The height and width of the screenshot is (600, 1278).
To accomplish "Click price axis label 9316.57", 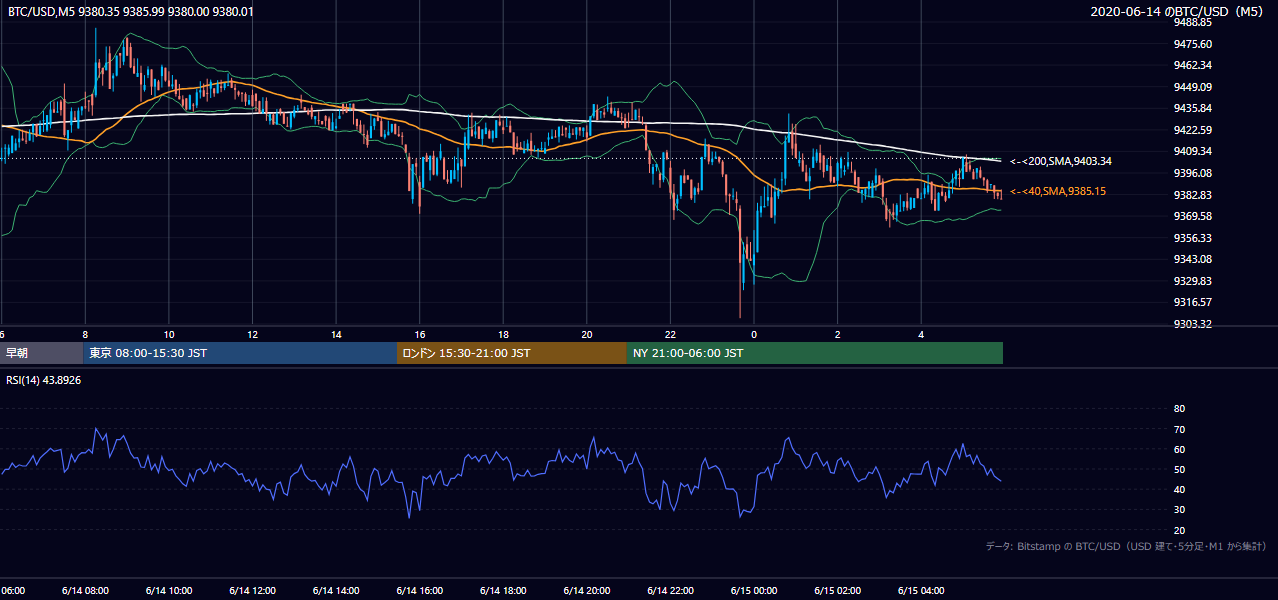I will click(x=1193, y=302).
